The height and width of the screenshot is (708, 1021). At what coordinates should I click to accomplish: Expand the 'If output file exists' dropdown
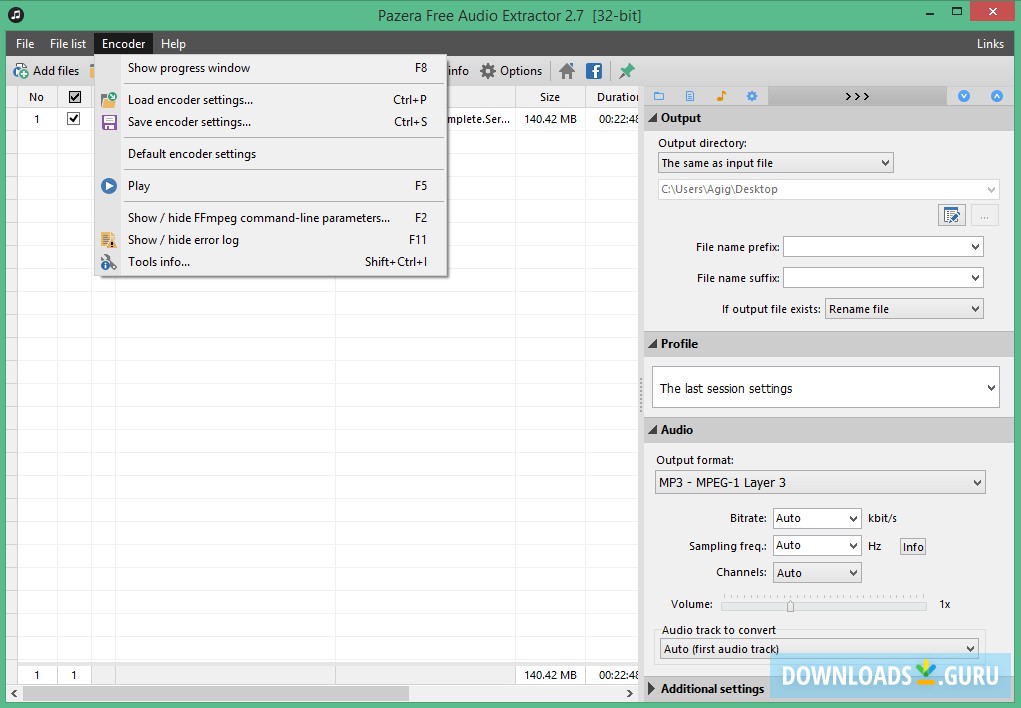[904, 309]
